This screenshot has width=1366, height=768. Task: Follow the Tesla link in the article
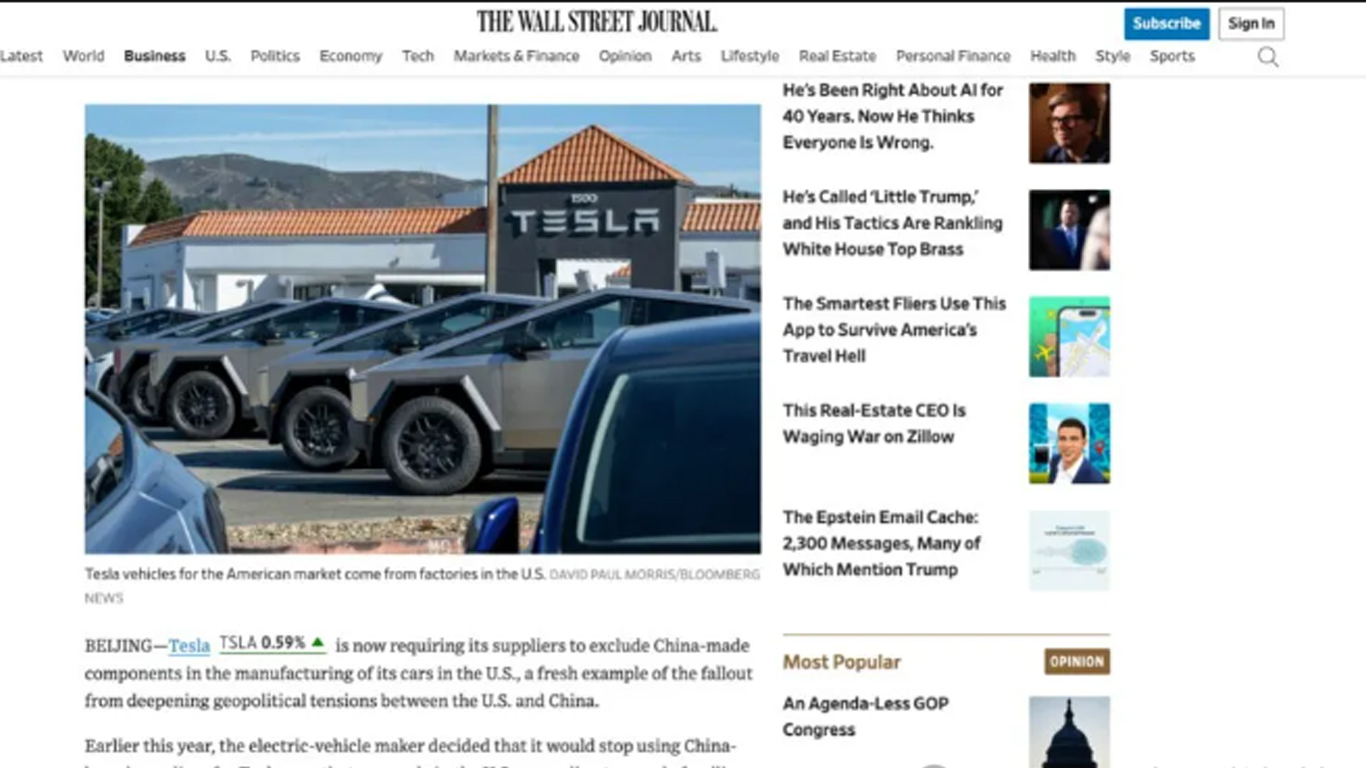[x=189, y=646]
